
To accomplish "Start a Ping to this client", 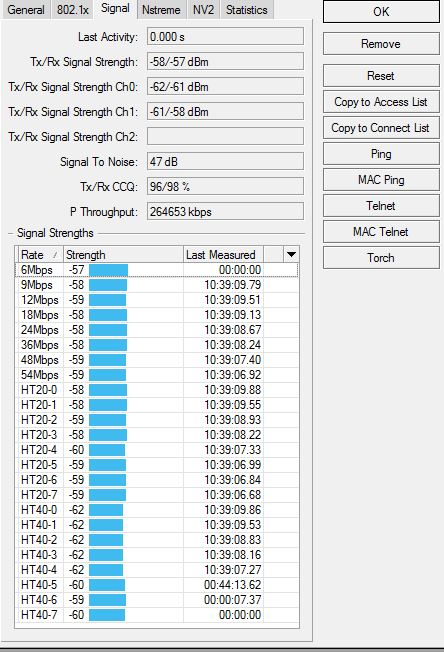I will pos(381,154).
